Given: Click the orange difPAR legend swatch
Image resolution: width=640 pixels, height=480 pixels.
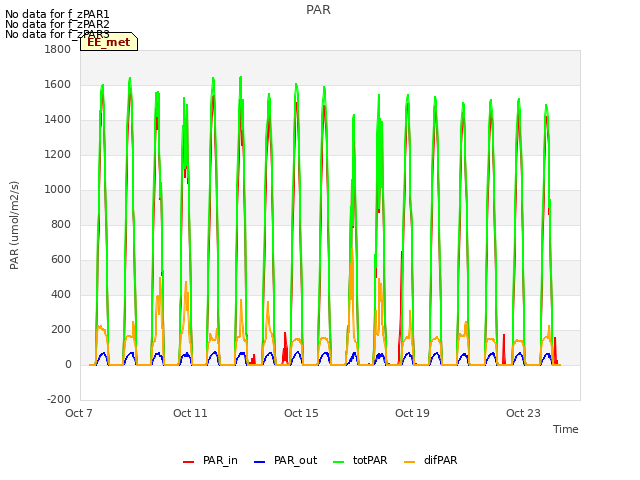Looking at the screenshot, I should point(409,462).
